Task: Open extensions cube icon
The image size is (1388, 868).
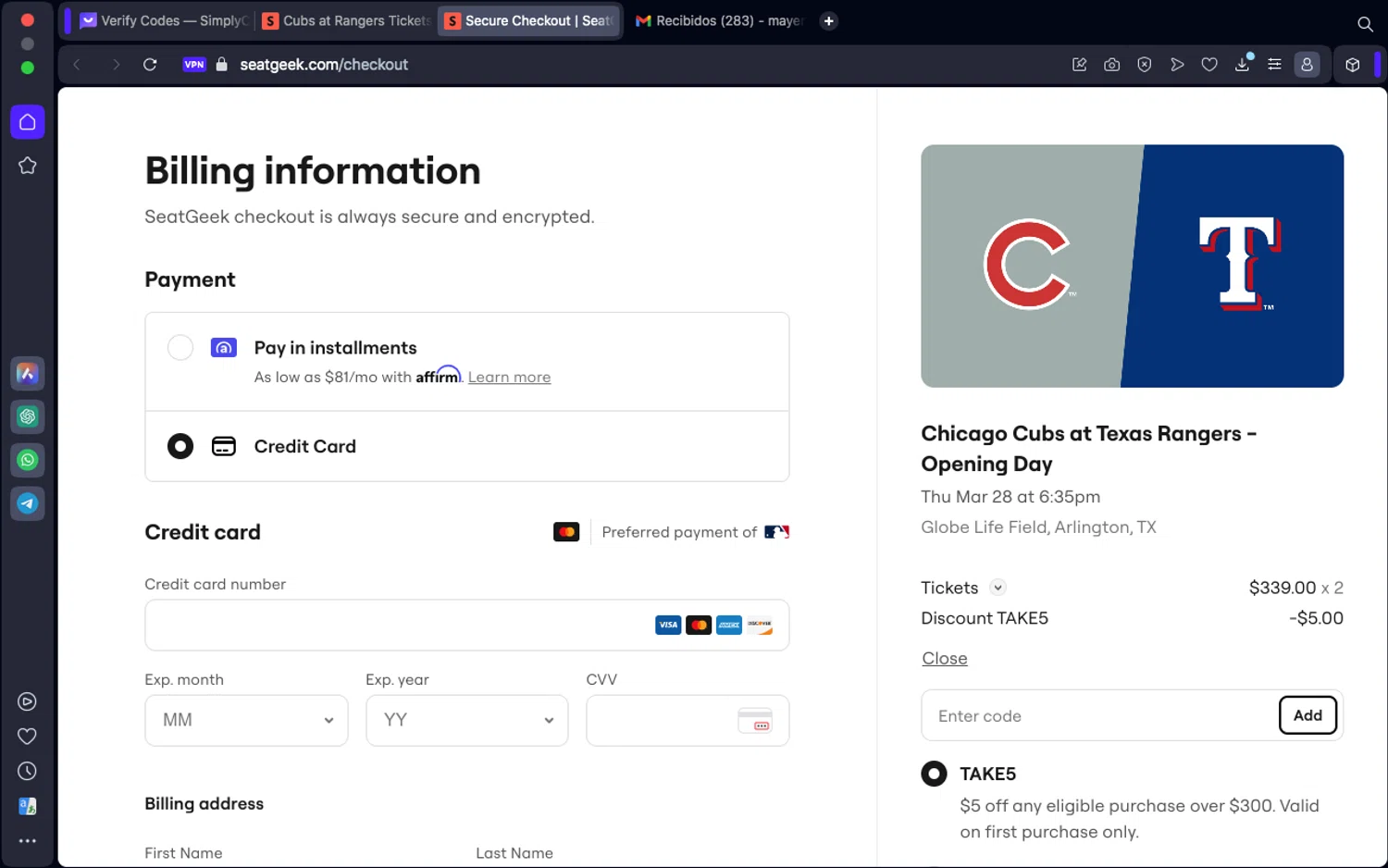Action: pyautogui.click(x=1353, y=65)
